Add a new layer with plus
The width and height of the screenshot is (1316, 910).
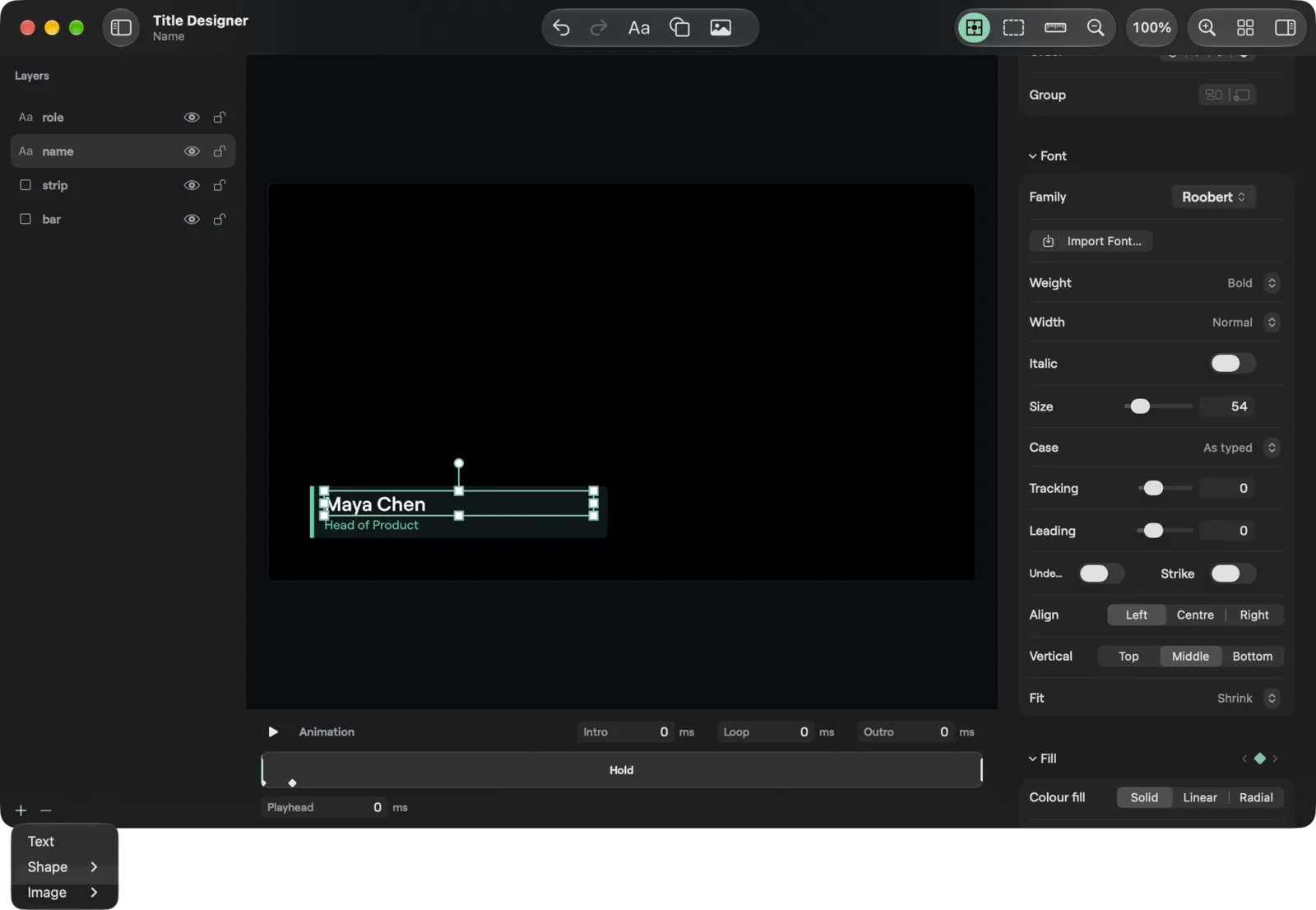21,810
